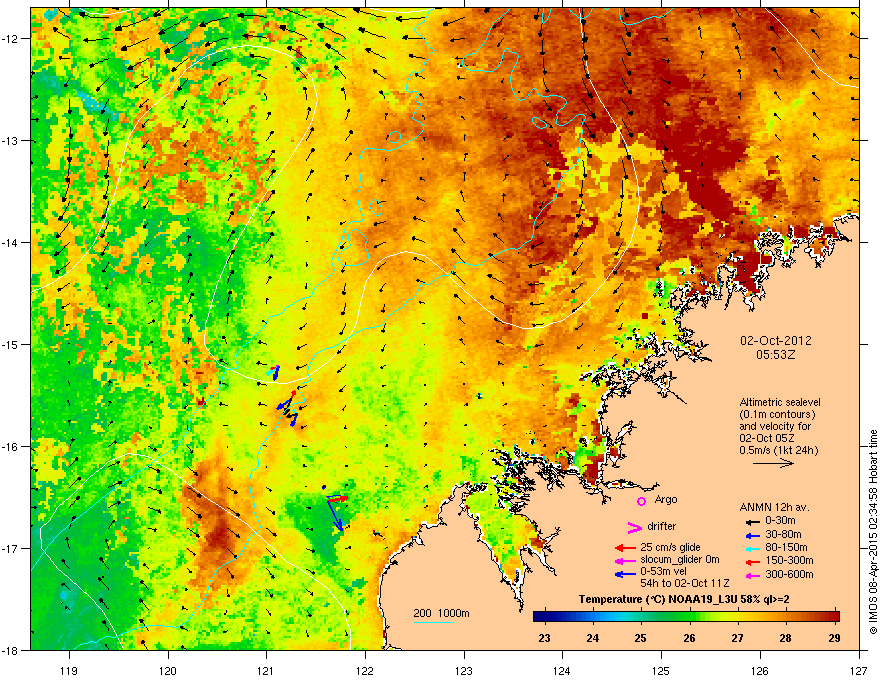Click the latitude axis label -15
880x680 pixels.
point(12,344)
